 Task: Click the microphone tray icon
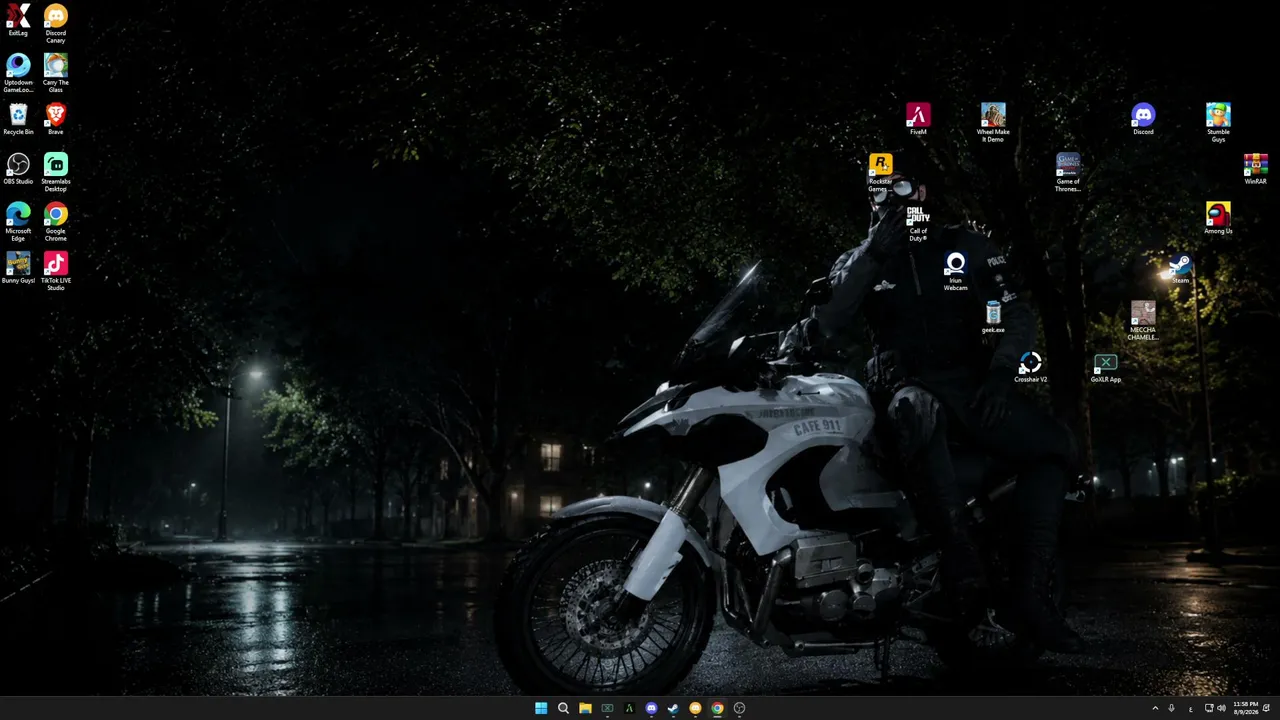click(1172, 708)
